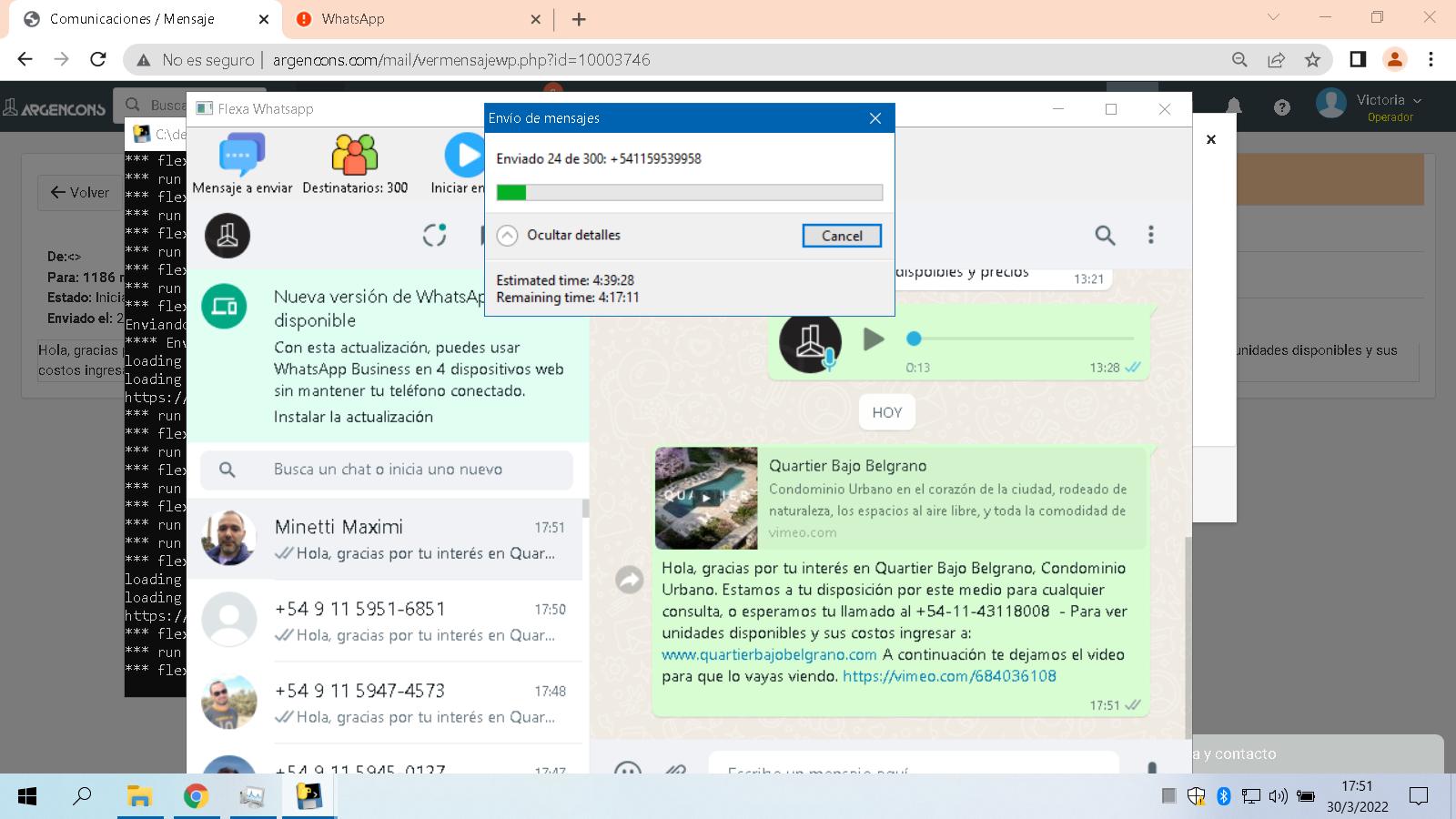Open chat +54 9 11 5951-6851
Screen dimensions: 1456x819
[384, 622]
